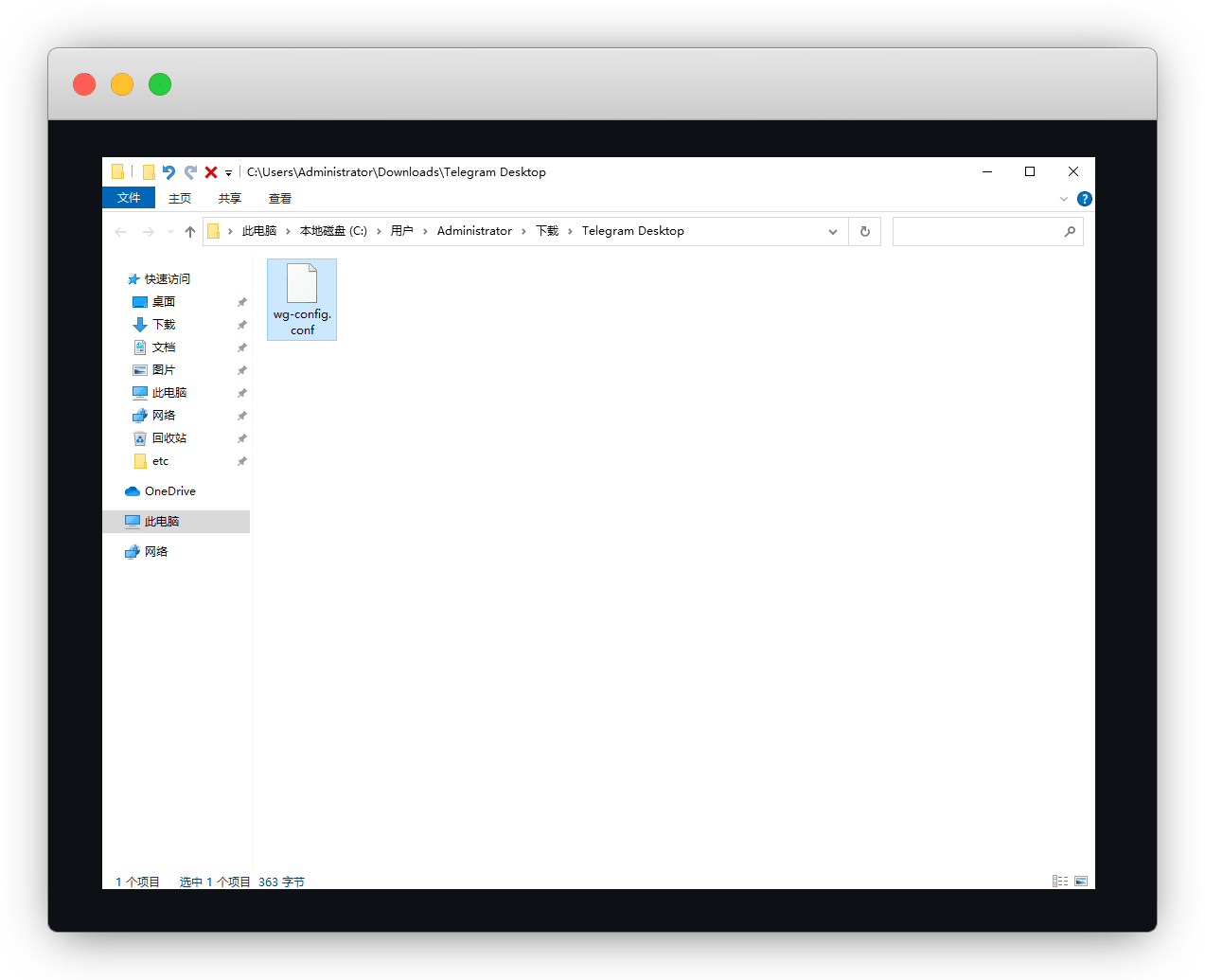Click the redo icon in title bar
The height and width of the screenshot is (980, 1205).
pos(190,172)
